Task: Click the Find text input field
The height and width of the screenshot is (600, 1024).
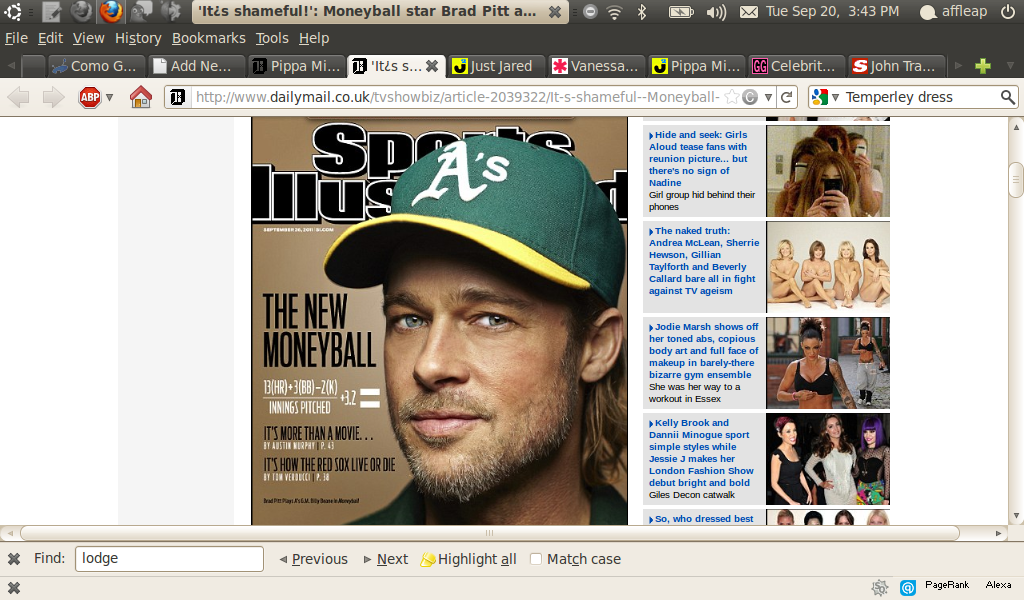Action: tap(169, 559)
